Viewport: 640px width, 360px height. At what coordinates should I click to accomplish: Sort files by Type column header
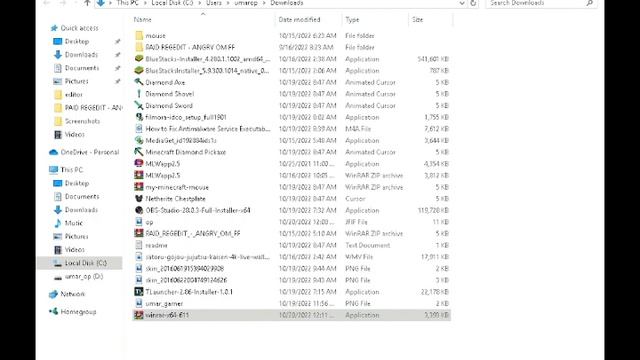point(352,20)
